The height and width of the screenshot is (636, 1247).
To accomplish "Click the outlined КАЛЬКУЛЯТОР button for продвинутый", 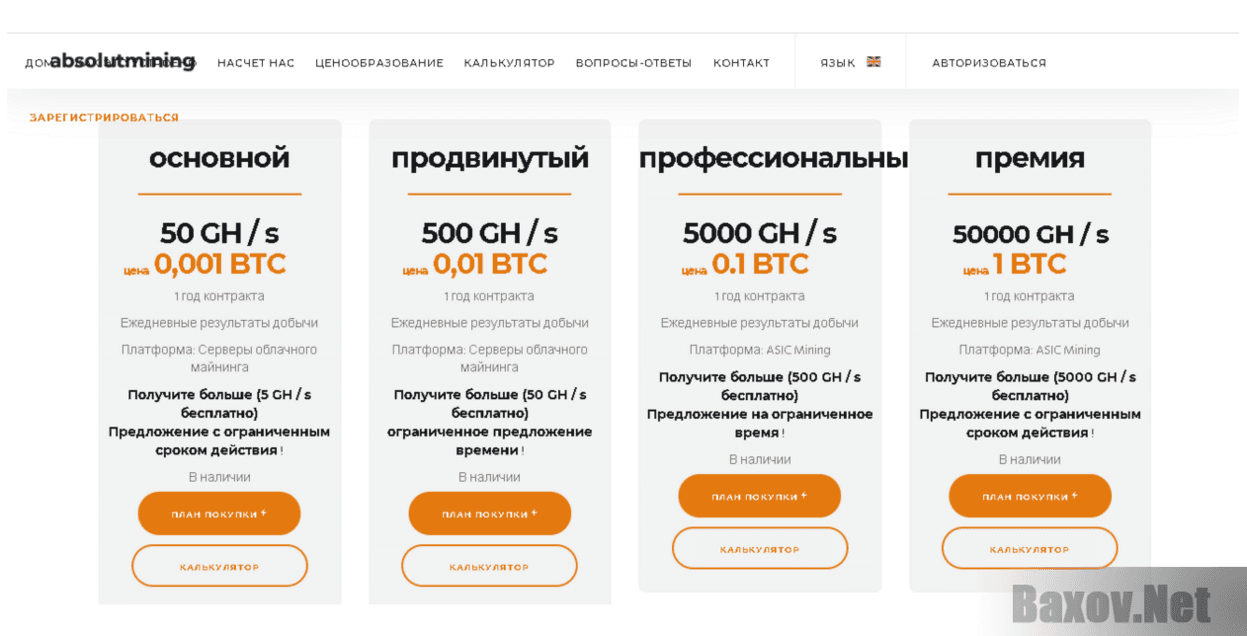I will tap(489, 566).
